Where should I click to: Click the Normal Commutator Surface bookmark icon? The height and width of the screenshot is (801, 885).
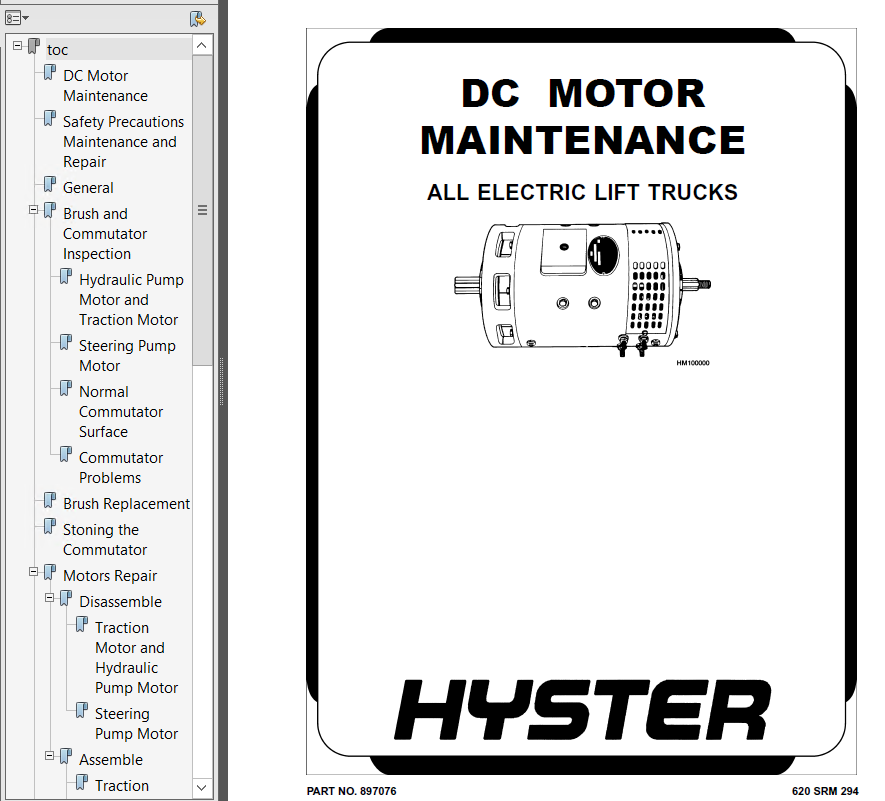click(x=65, y=388)
